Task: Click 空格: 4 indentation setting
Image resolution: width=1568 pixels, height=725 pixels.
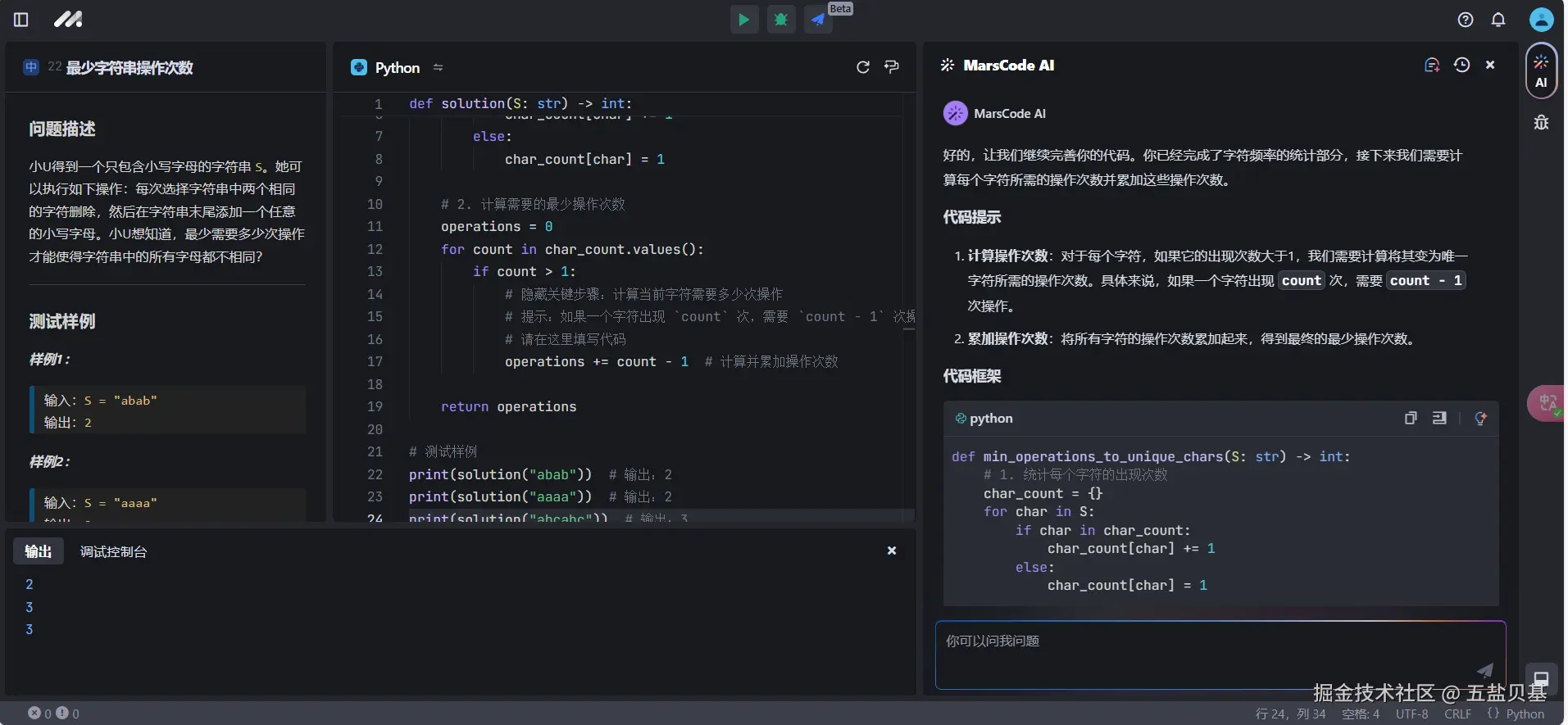Action: pos(1361,714)
